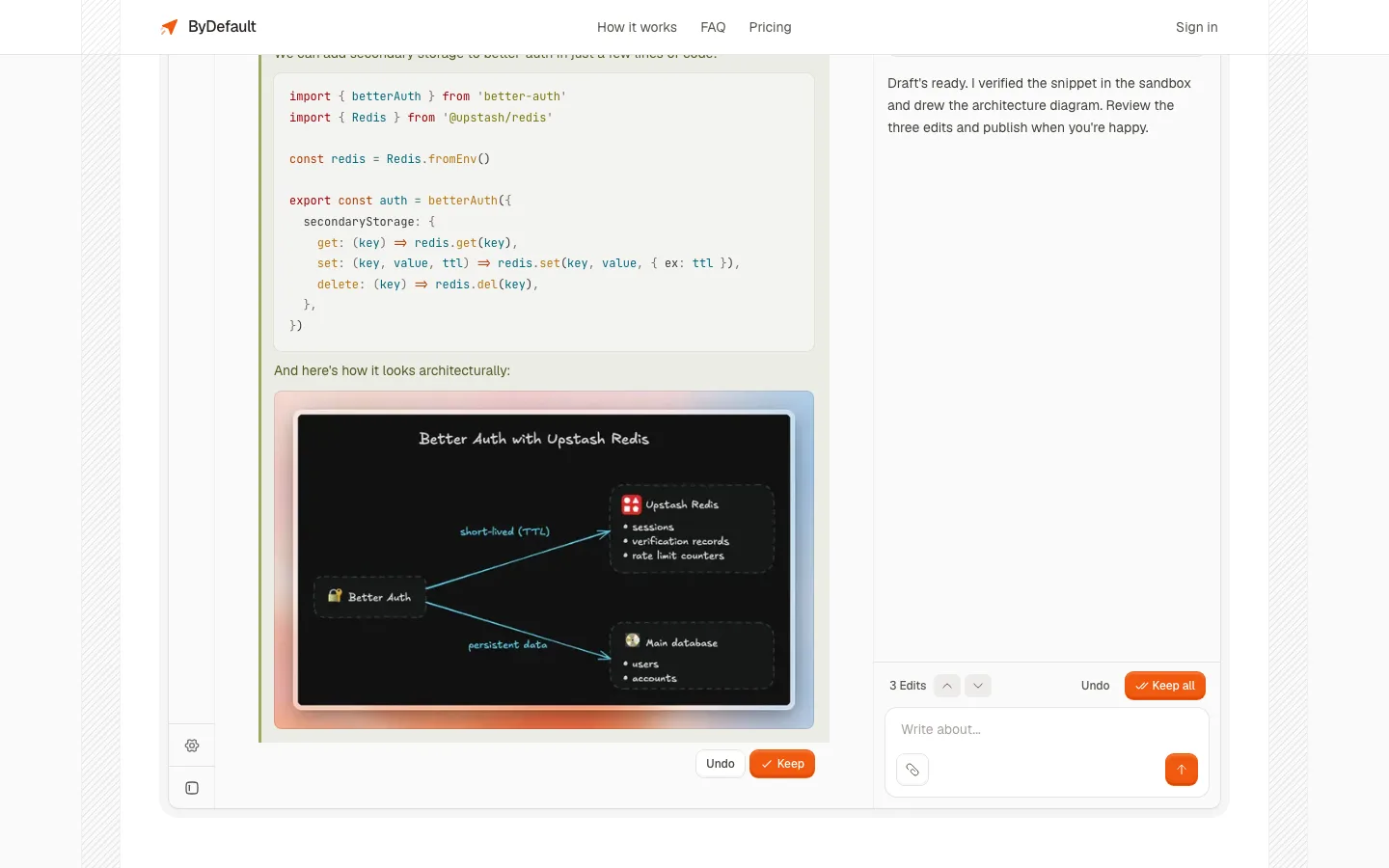Open the How it works page
The height and width of the screenshot is (868, 1389).
(x=637, y=27)
